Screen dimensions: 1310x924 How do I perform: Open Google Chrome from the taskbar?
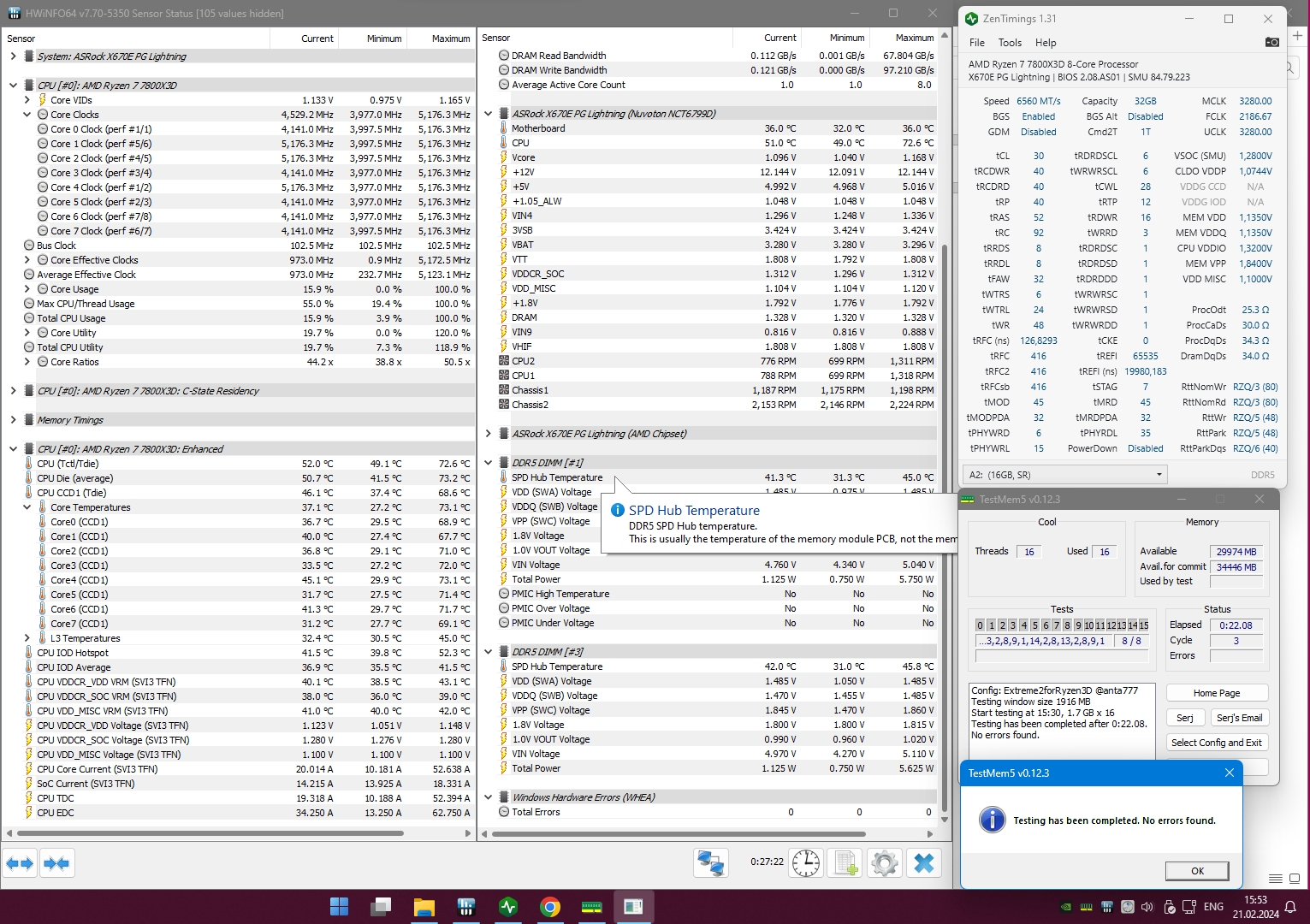point(550,906)
